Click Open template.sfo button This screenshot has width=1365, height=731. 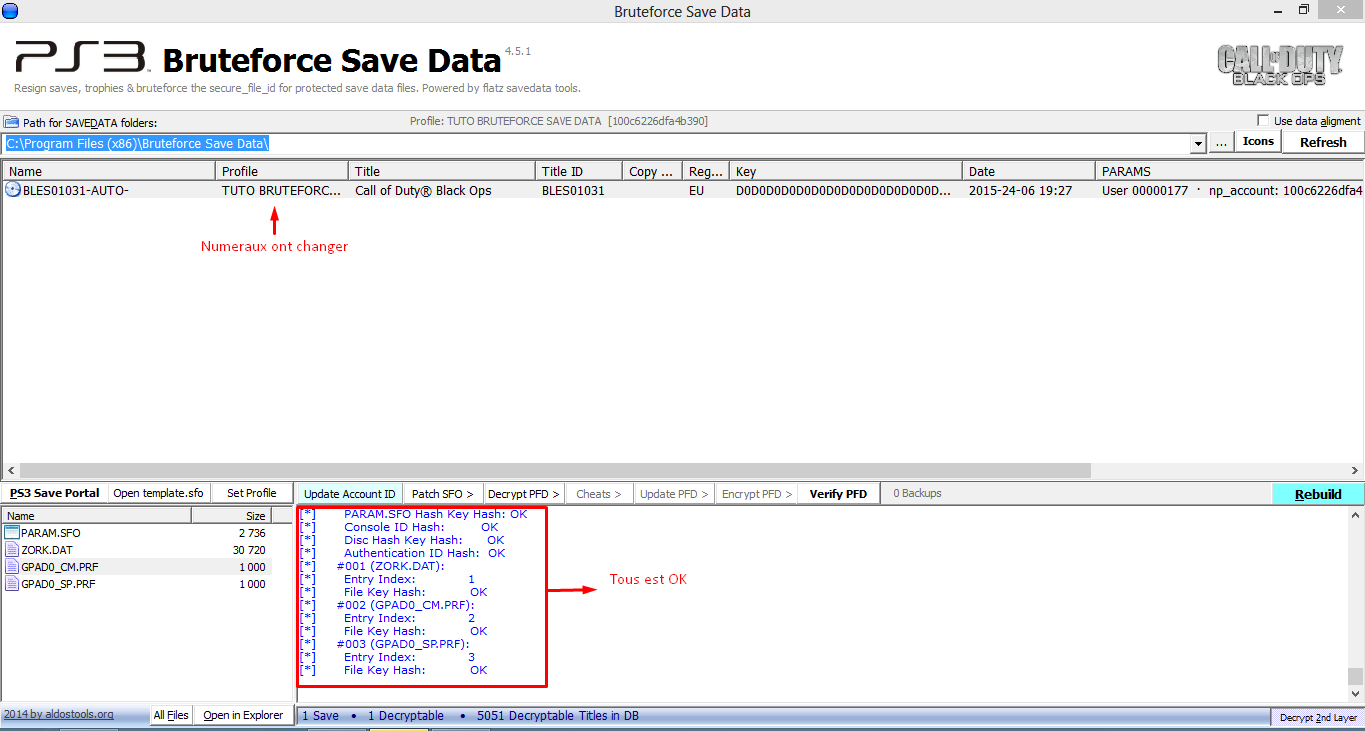158,493
